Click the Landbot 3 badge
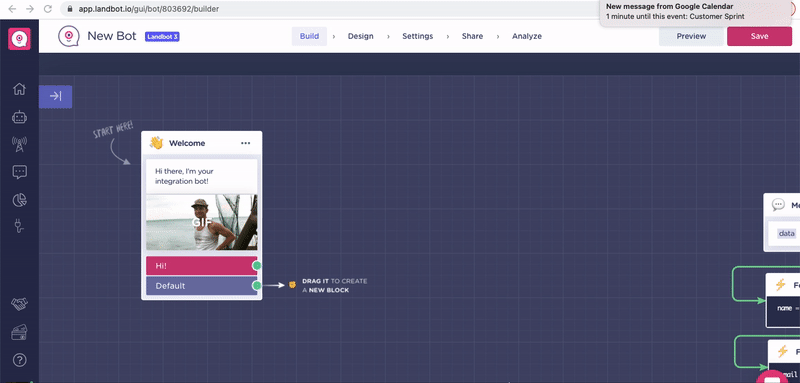Image resolution: width=800 pixels, height=383 pixels. tap(162, 37)
